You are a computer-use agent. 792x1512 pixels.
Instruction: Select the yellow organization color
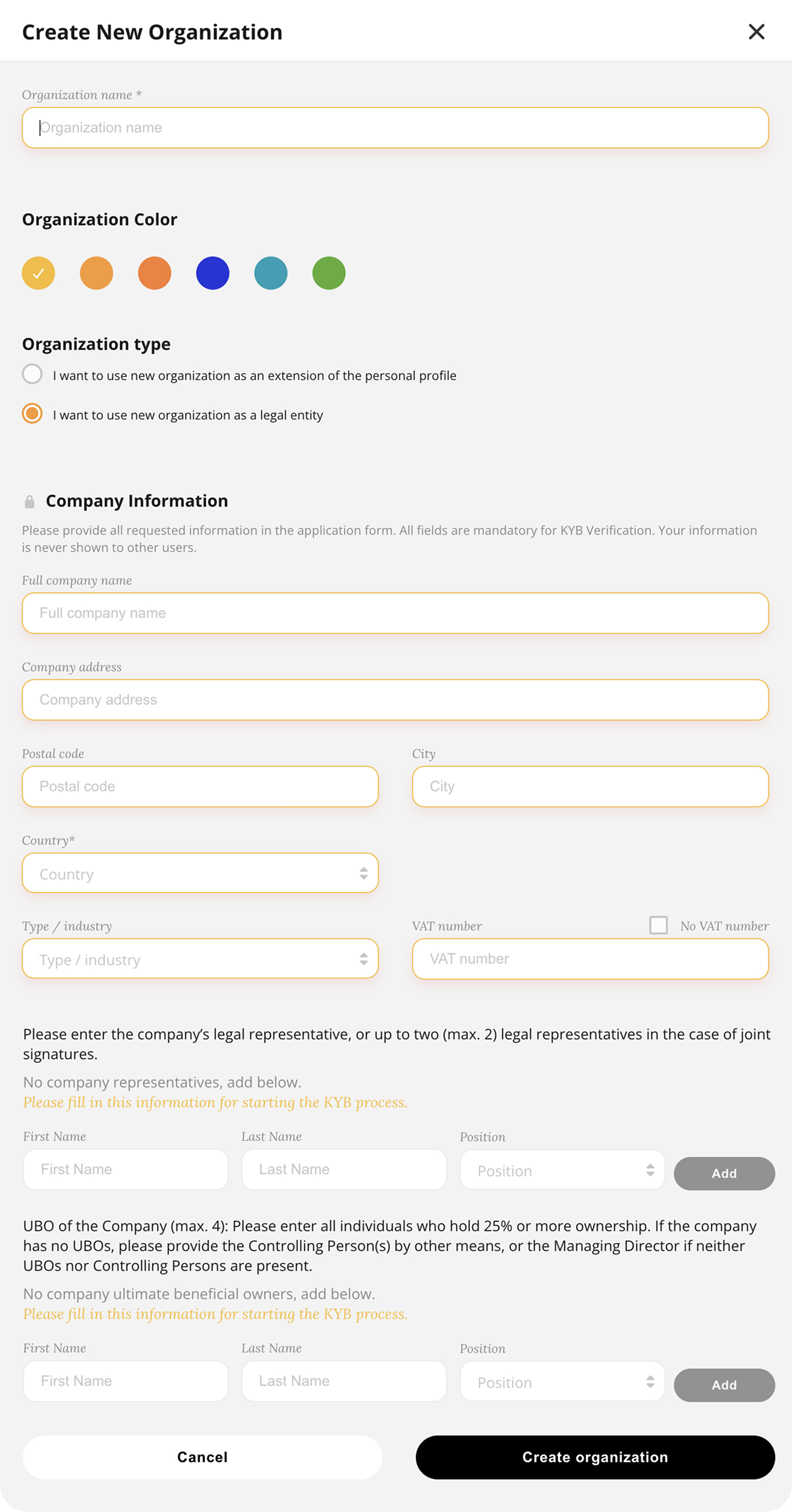(38, 273)
